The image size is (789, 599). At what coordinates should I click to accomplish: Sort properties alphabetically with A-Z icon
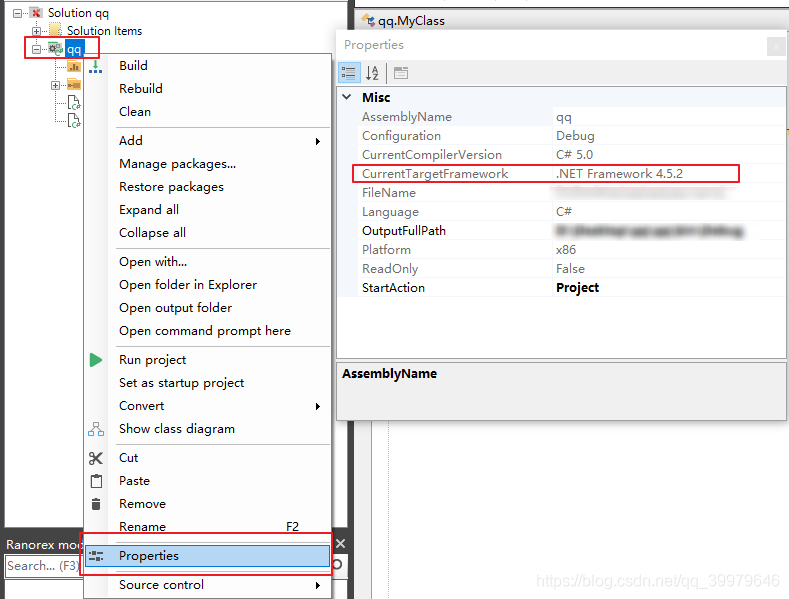(x=372, y=73)
